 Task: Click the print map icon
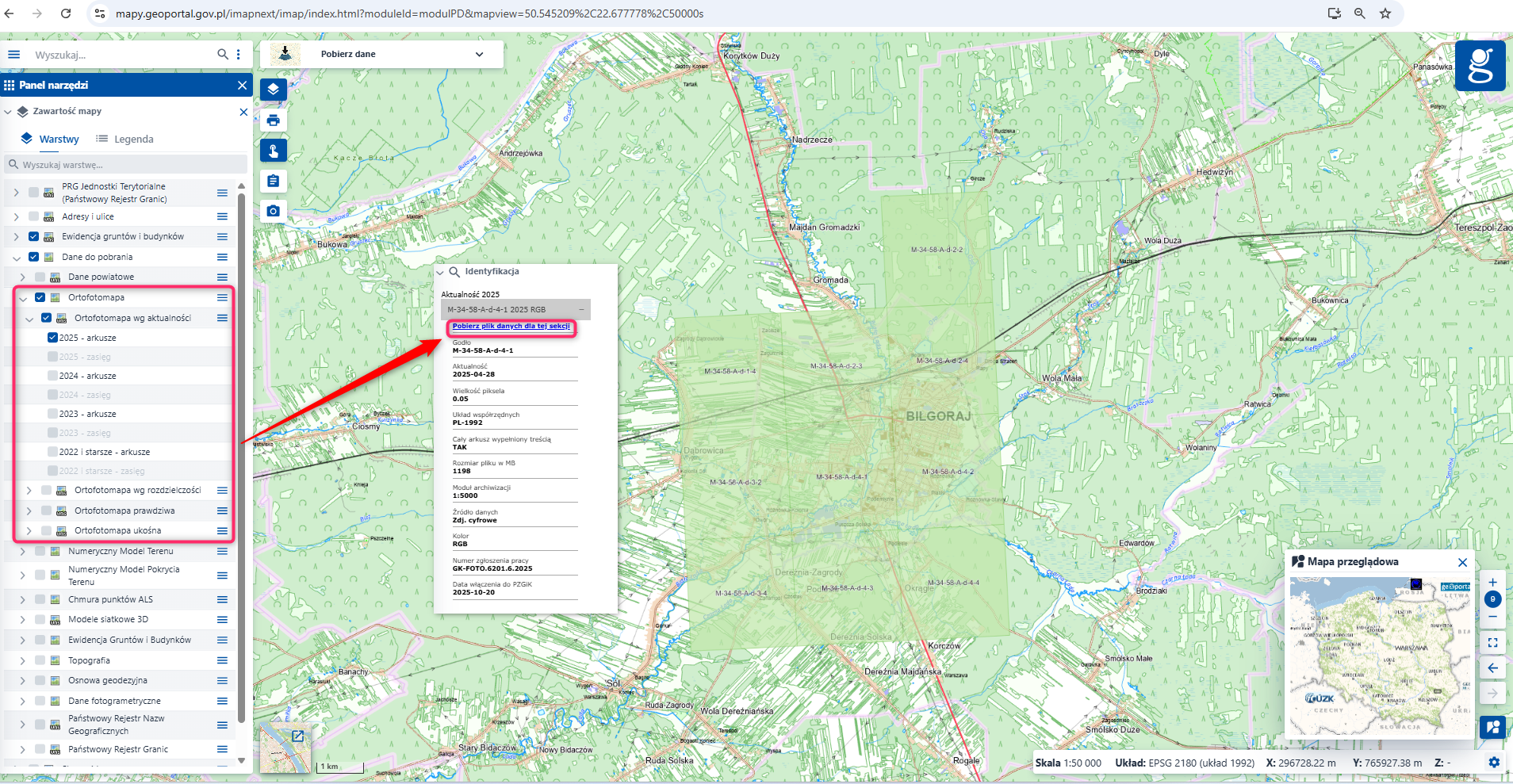(273, 120)
